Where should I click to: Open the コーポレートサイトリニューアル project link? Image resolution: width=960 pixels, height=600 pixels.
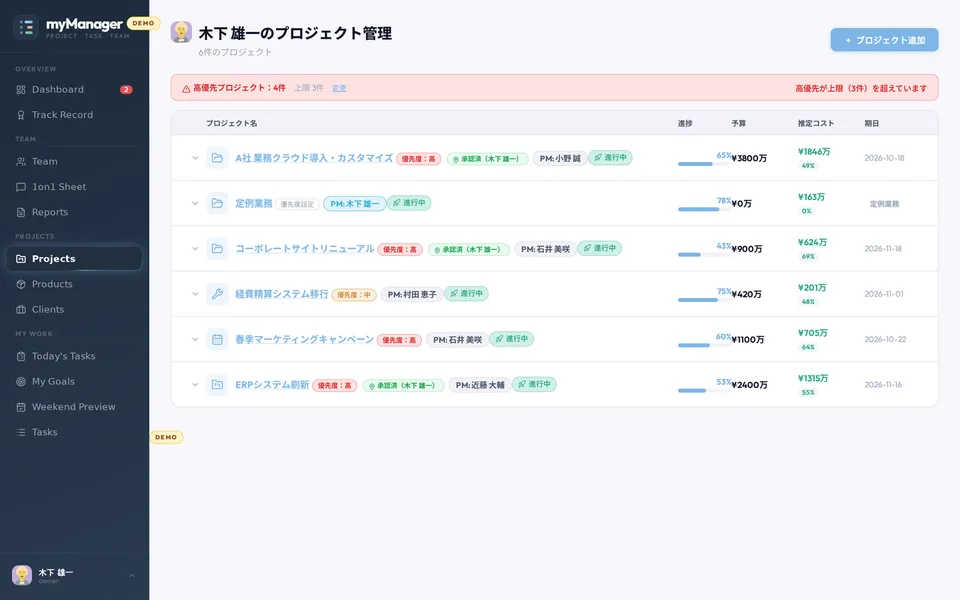(305, 249)
